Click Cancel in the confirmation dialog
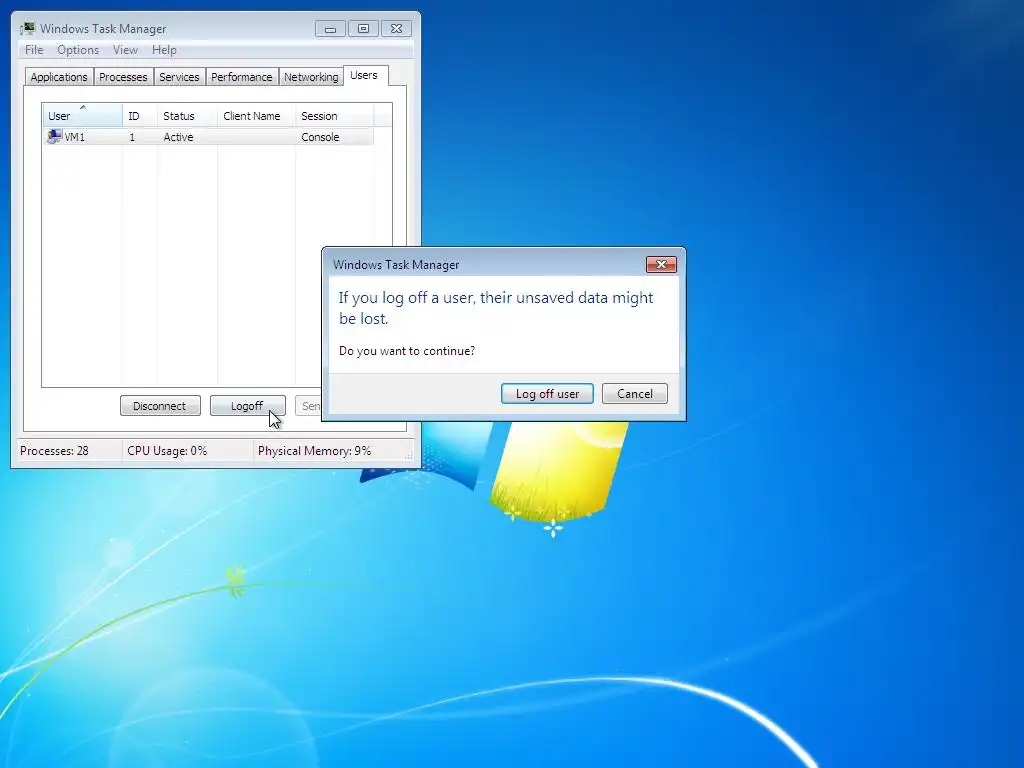This screenshot has height=768, width=1024. 635,394
